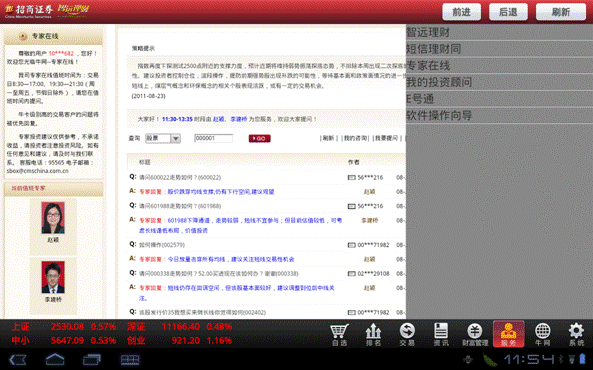The image size is (593, 370).
Task: Click the 11:54 clock in status bar
Action: pyautogui.click(x=529, y=359)
